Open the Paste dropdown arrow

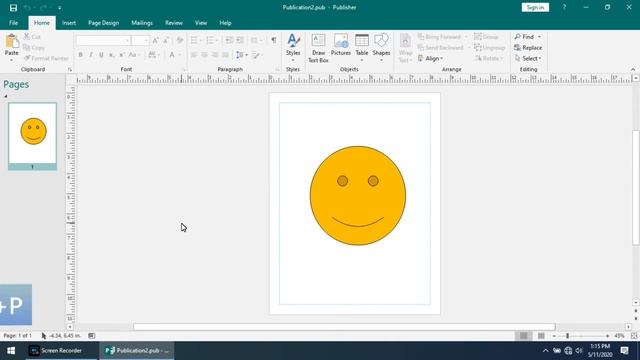tap(11, 60)
